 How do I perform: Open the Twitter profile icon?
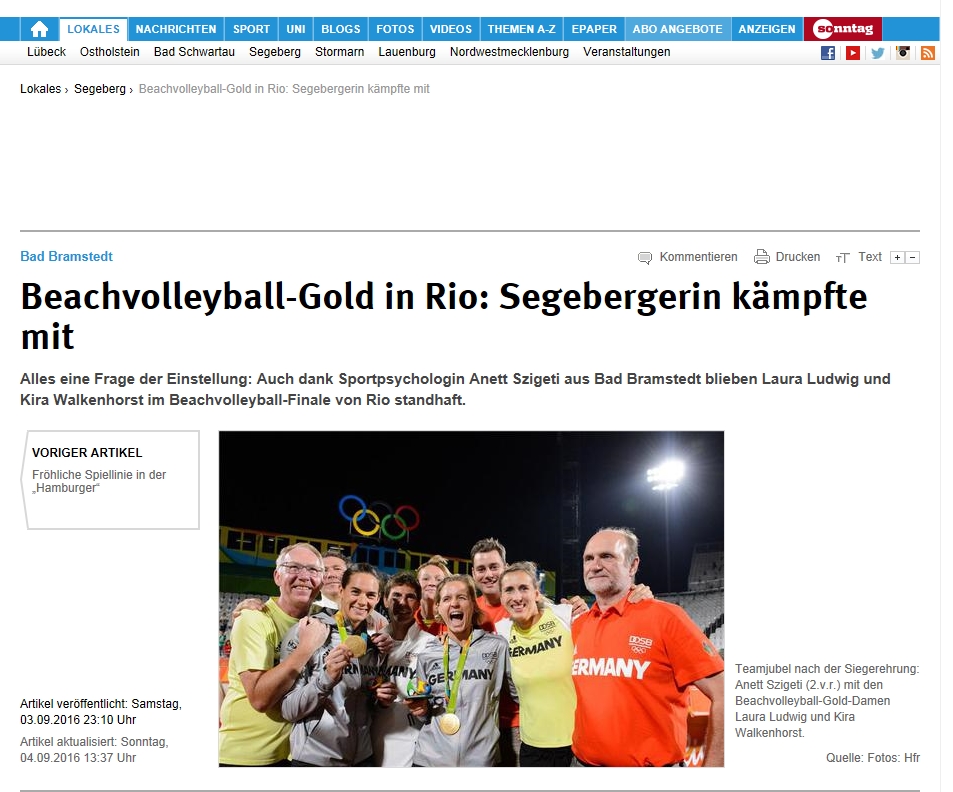coord(877,53)
